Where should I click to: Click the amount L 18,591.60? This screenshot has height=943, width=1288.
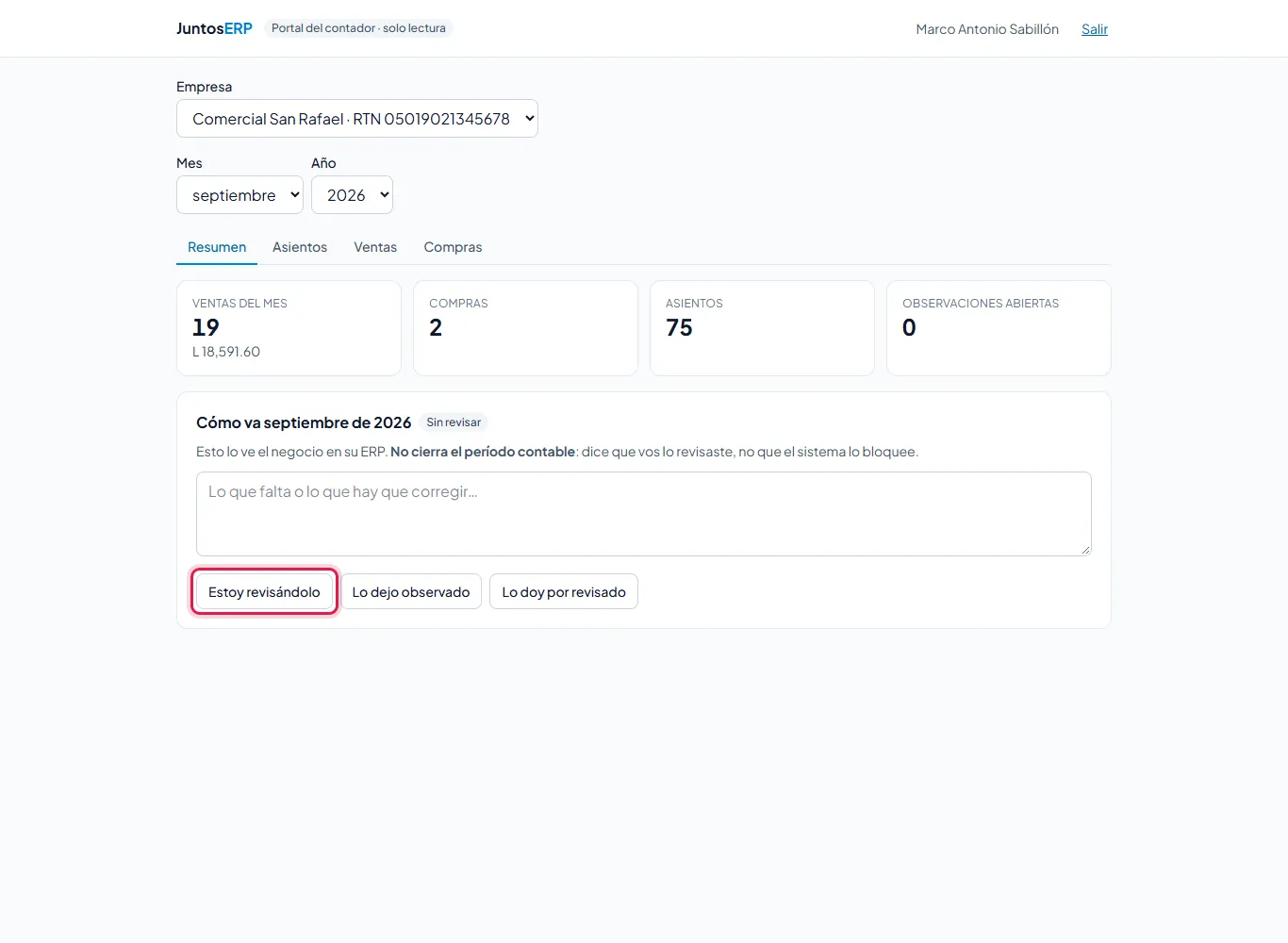[x=226, y=352]
